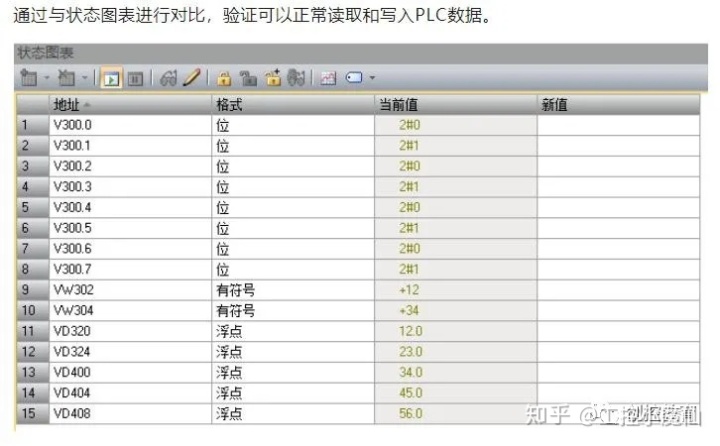Click the VD320 address cell
Viewport: 720px width, 446px height.
click(130, 331)
